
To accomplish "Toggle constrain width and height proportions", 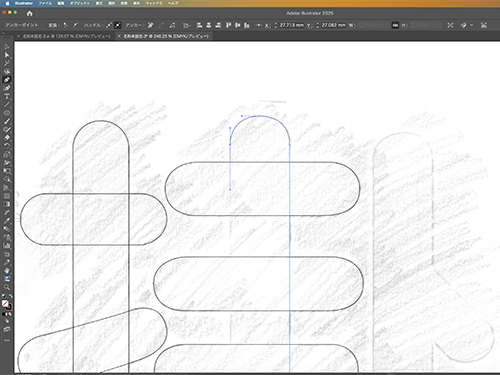I will 395,25.
